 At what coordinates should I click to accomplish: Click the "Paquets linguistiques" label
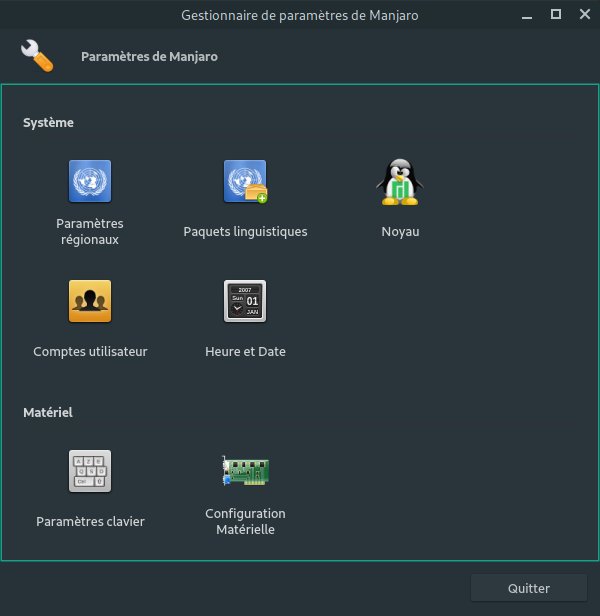coord(246,231)
